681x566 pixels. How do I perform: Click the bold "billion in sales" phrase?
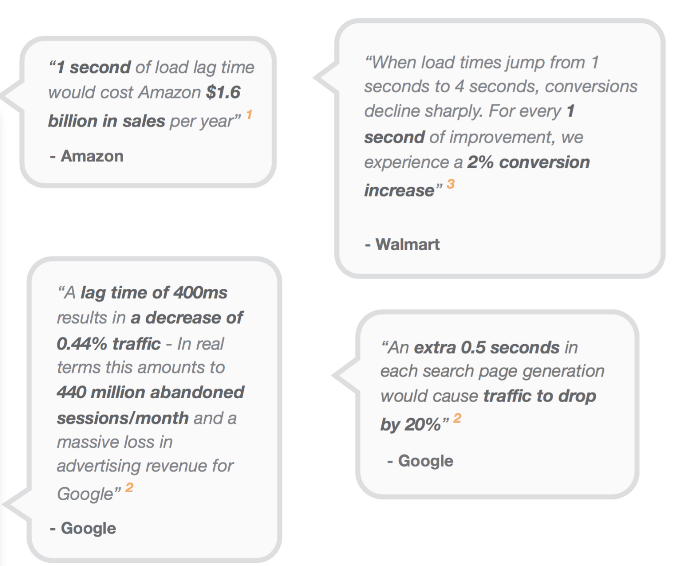click(x=106, y=121)
